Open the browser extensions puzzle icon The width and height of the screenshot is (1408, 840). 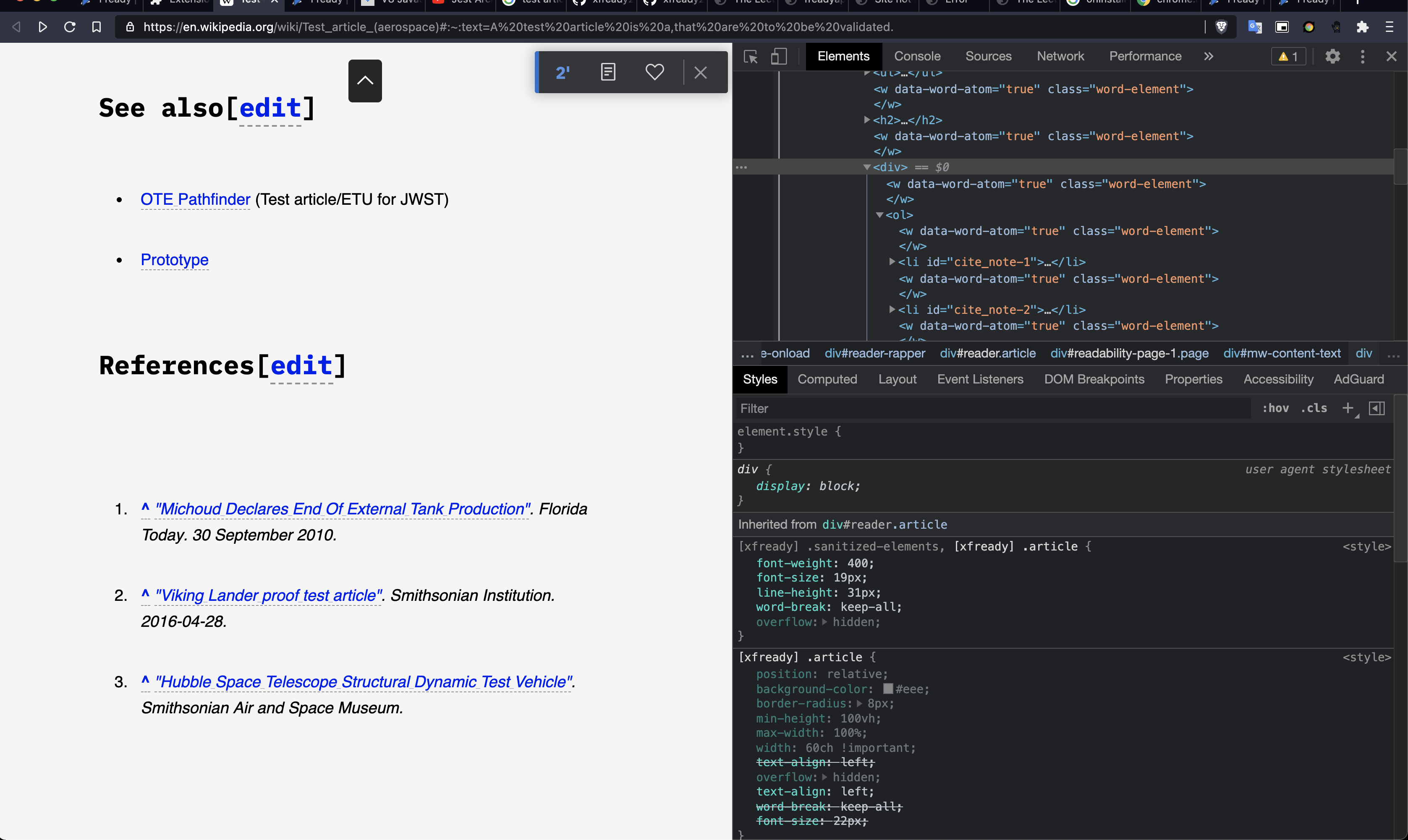[x=1363, y=26]
